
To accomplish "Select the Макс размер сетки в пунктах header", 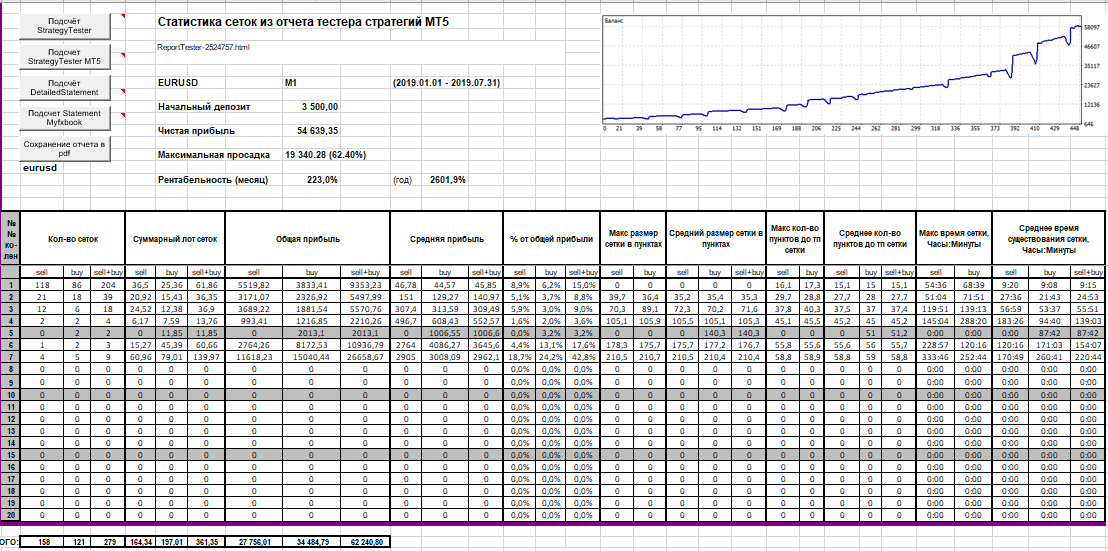I will click(633, 238).
